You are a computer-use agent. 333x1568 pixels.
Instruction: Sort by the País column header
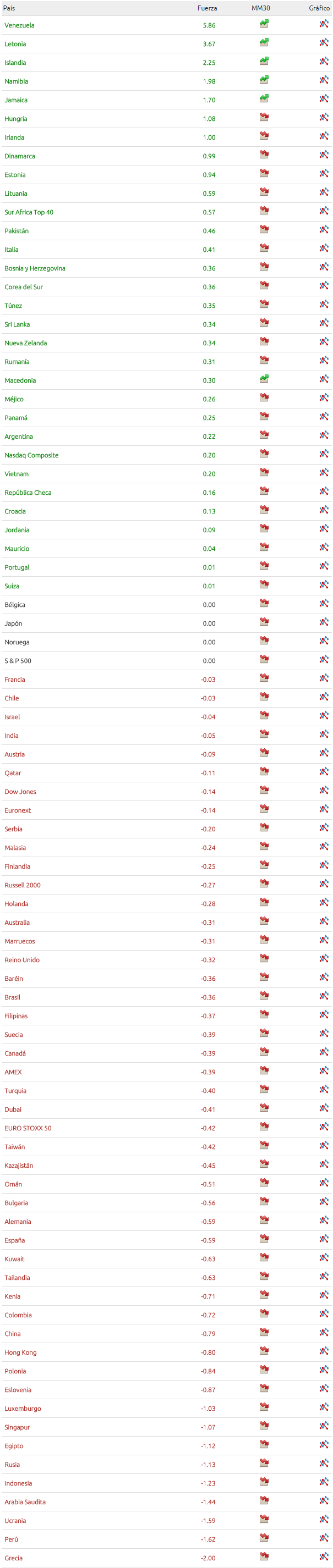[x=9, y=8]
